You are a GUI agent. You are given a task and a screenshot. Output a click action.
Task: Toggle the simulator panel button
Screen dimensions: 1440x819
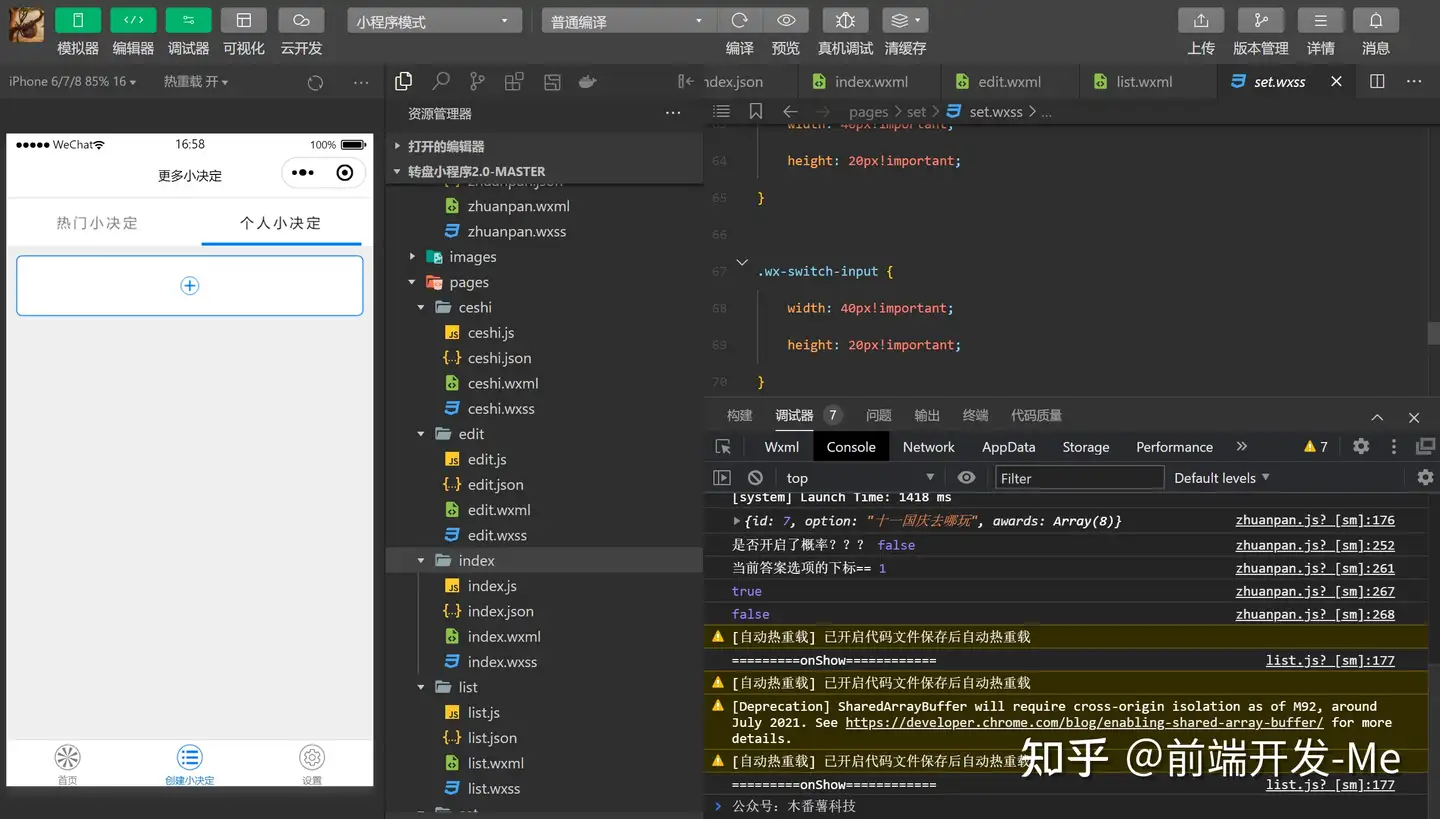coord(78,21)
